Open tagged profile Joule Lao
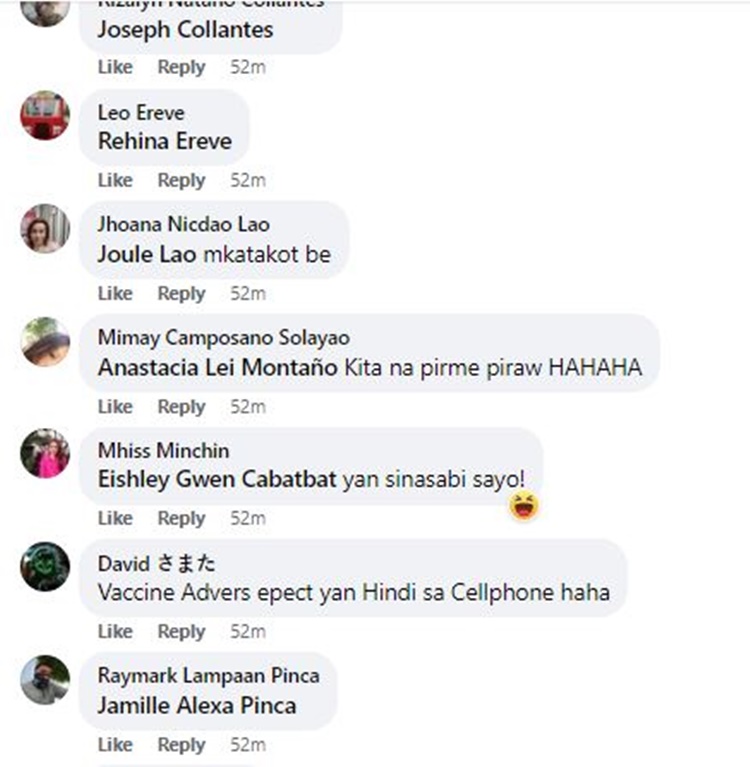750x767 pixels. (147, 254)
